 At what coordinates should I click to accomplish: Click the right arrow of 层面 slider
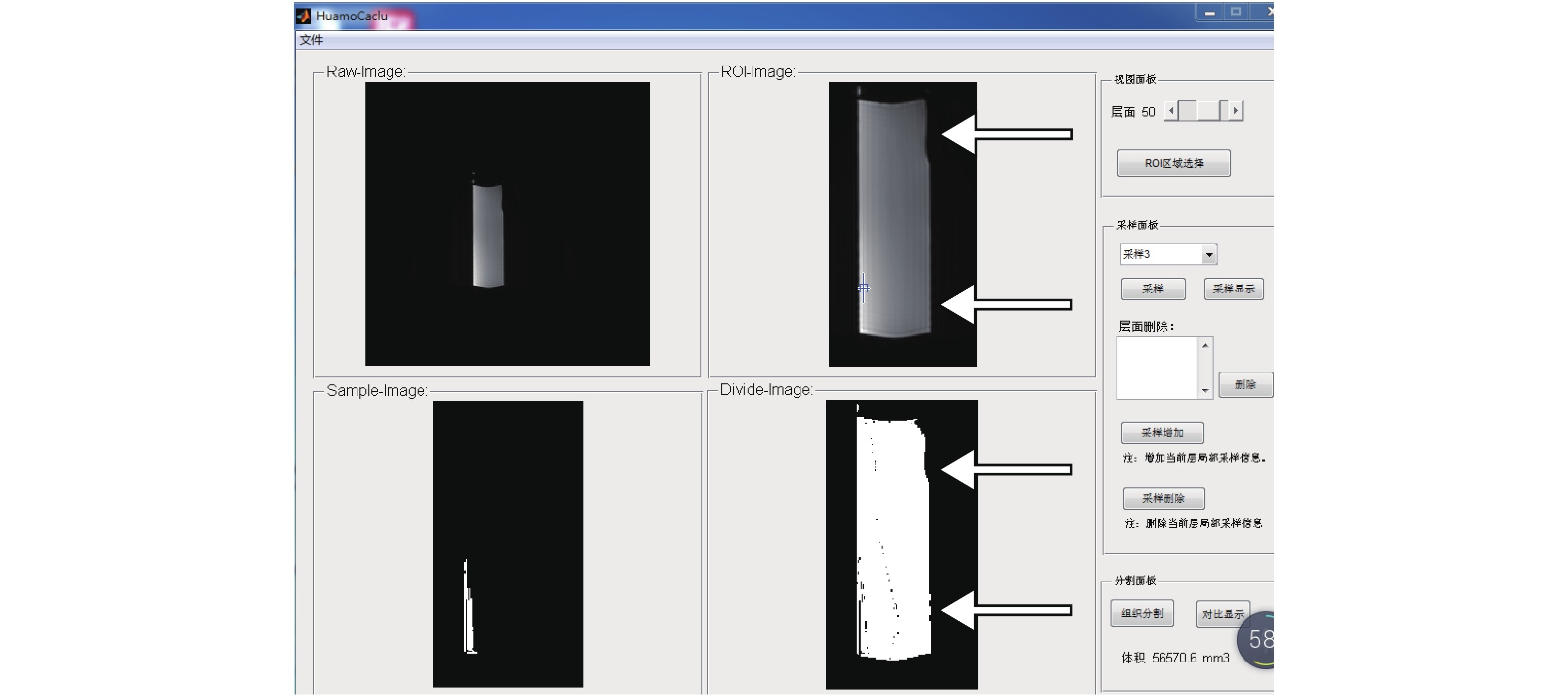click(x=1235, y=111)
